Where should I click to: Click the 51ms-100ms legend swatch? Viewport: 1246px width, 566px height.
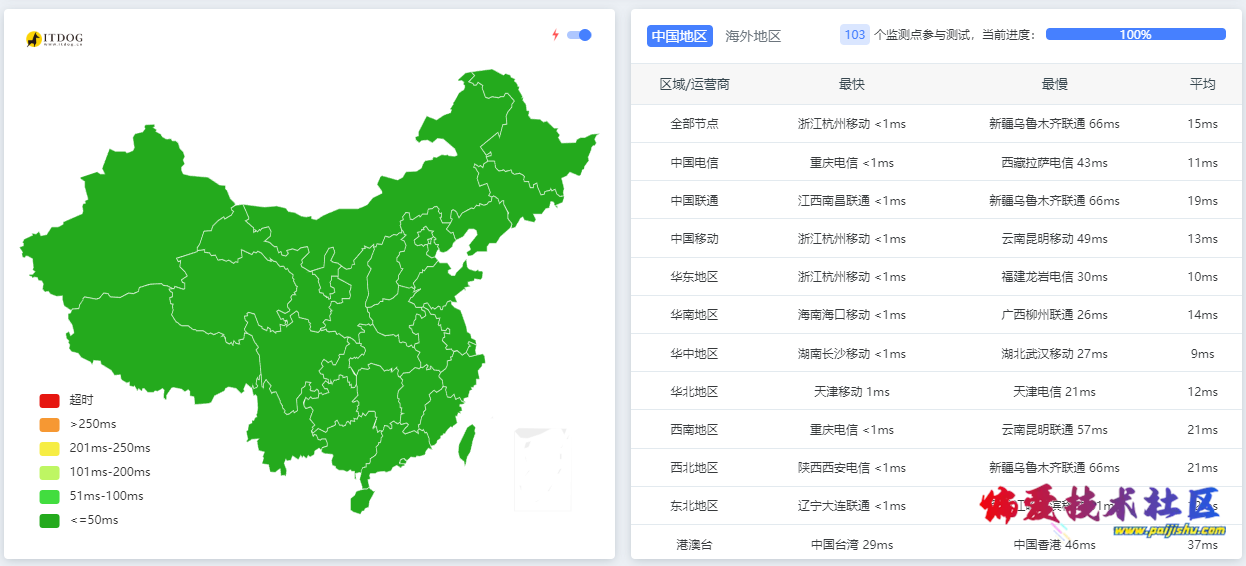coord(50,496)
